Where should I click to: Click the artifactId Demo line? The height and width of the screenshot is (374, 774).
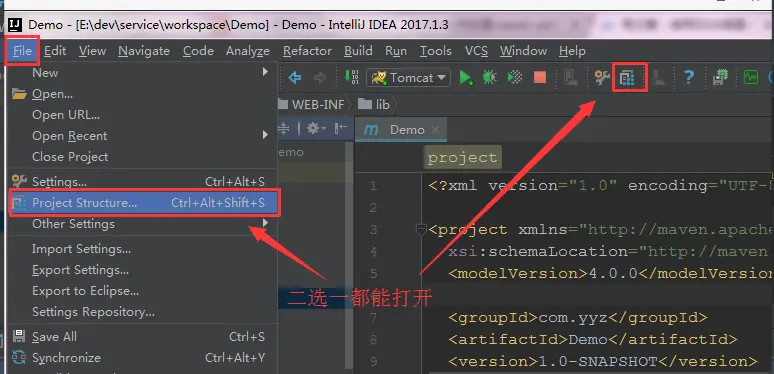592,339
